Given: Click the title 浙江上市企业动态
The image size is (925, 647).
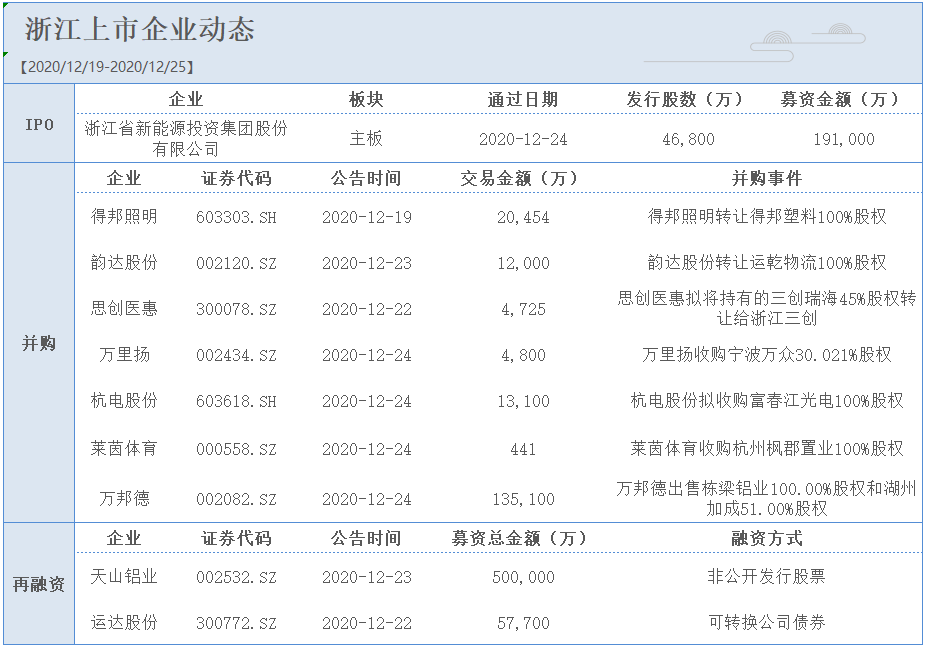Looking at the screenshot, I should [x=140, y=29].
